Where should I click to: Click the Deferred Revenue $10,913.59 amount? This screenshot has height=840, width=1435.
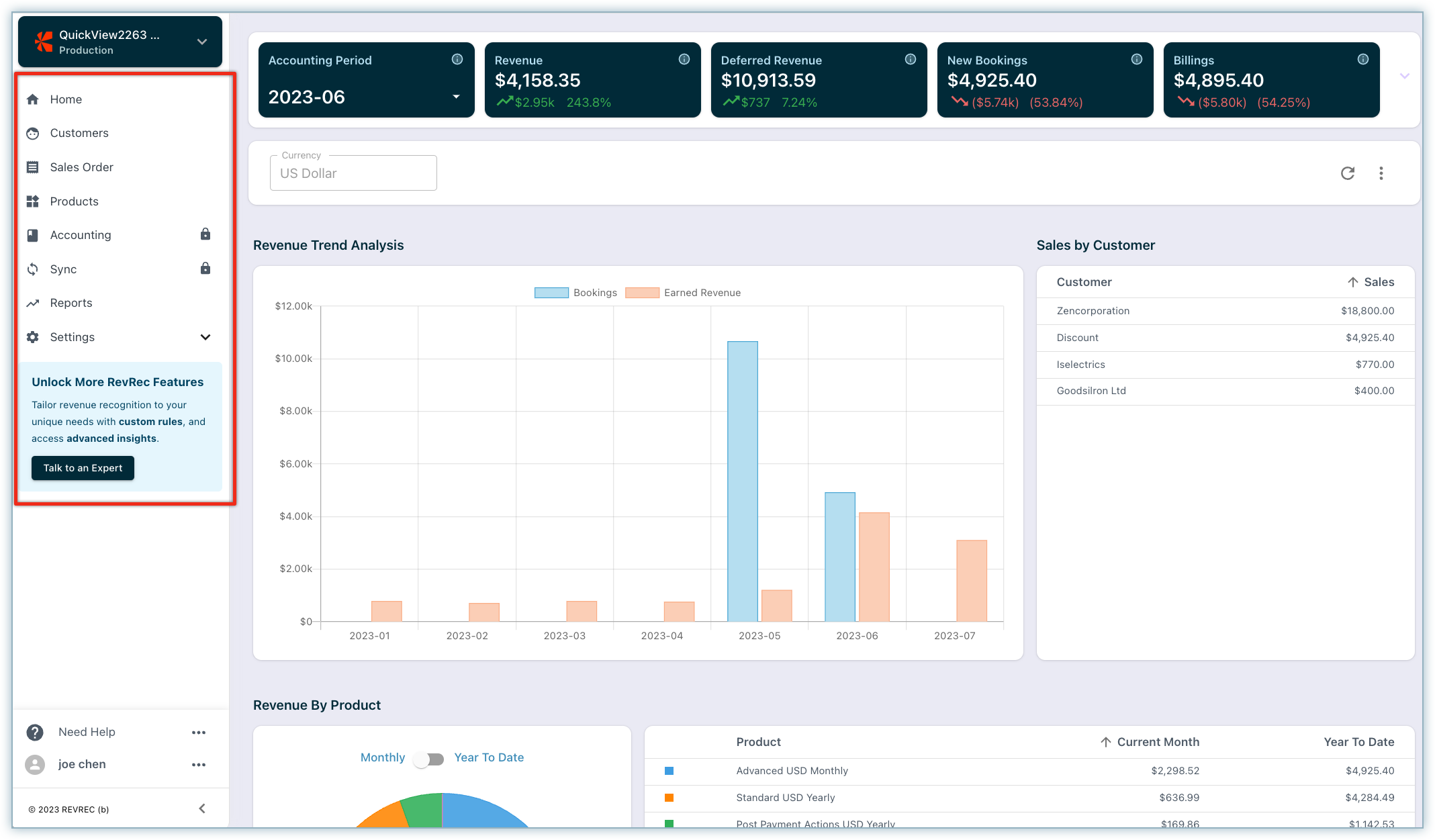point(768,81)
